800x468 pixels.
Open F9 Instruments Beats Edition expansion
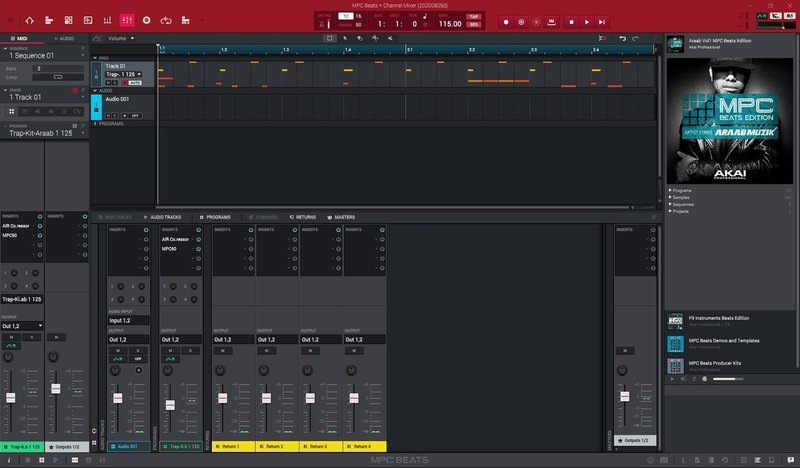click(x=730, y=321)
